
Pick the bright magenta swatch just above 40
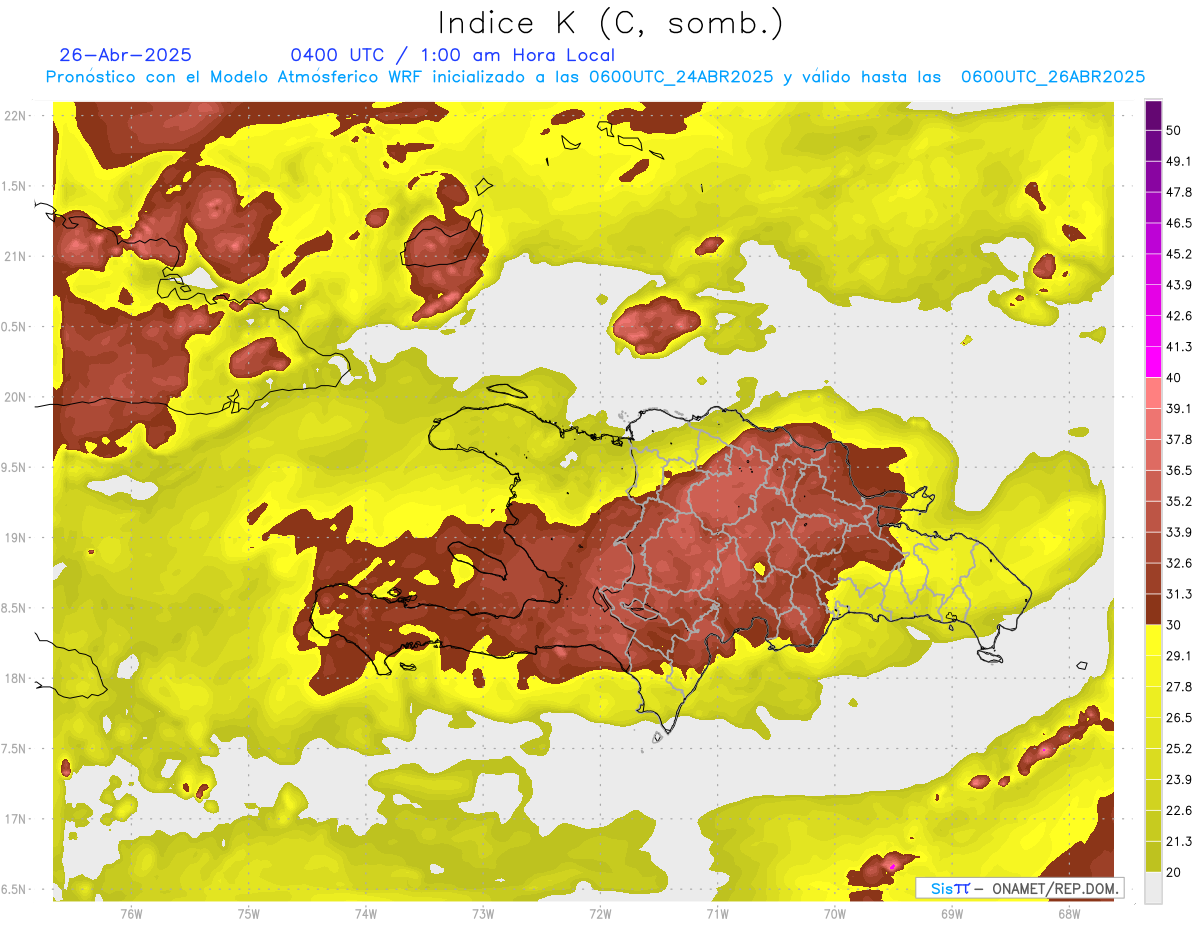click(x=1153, y=362)
